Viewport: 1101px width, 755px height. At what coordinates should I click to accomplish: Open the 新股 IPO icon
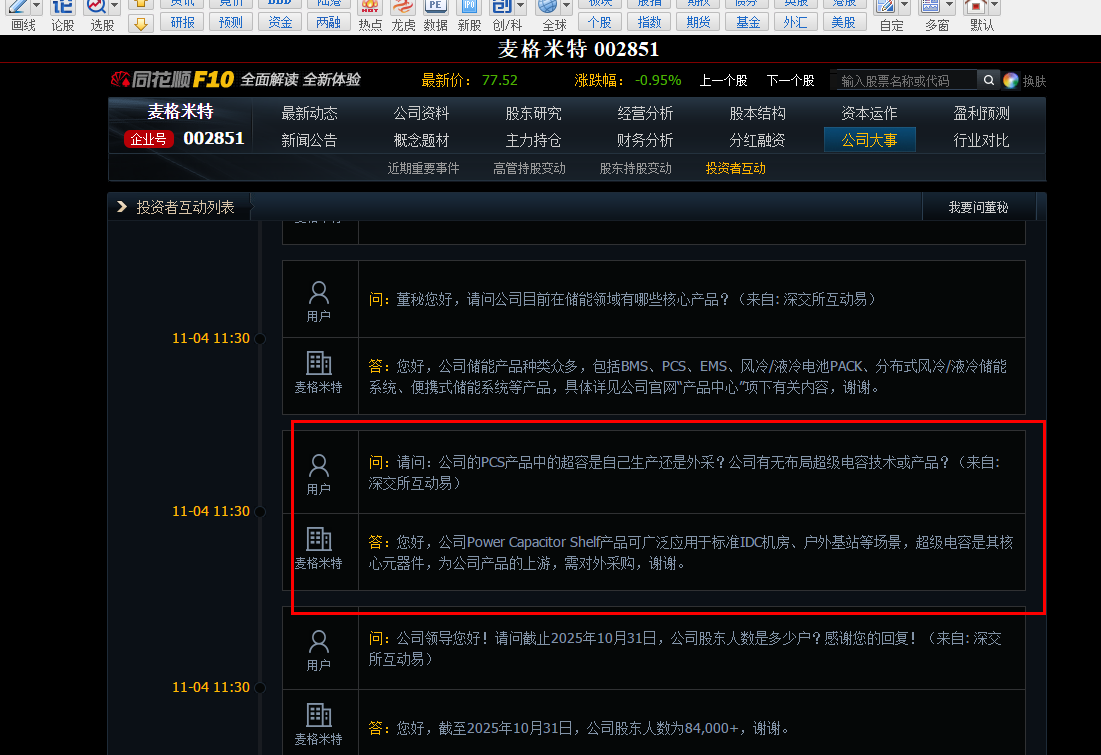(x=469, y=8)
